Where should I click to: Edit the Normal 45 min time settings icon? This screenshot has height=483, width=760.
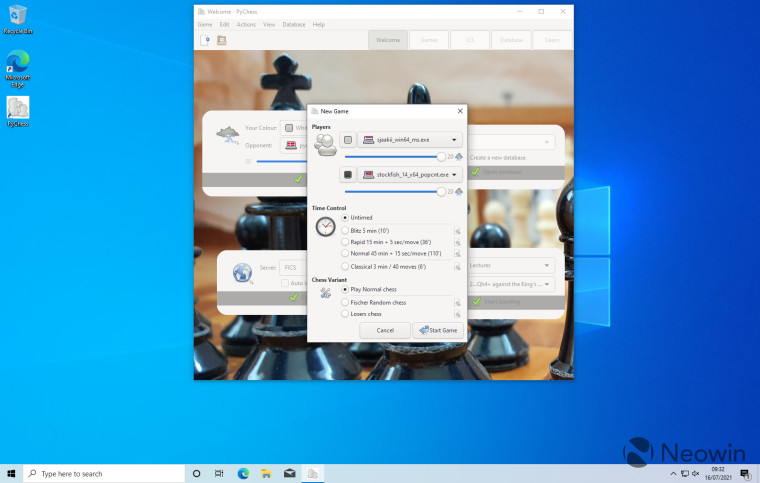pyautogui.click(x=457, y=253)
